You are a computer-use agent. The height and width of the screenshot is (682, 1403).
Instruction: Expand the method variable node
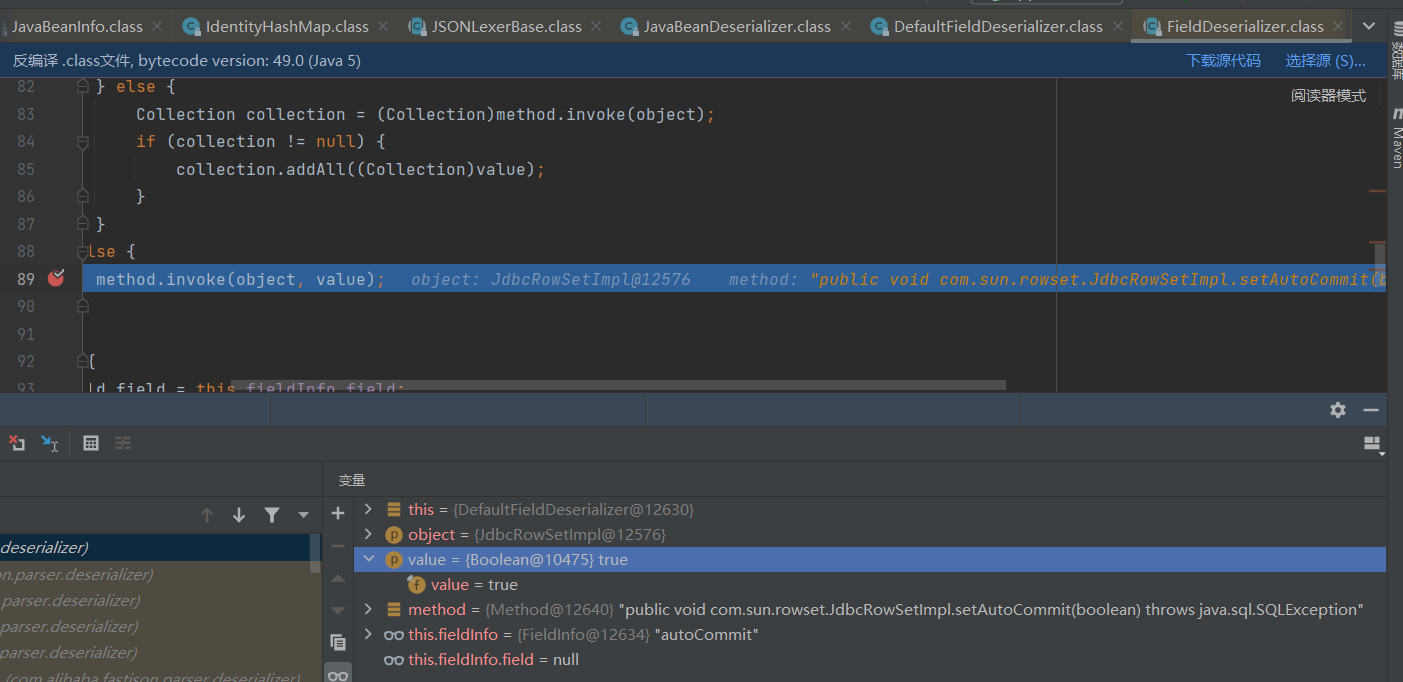tap(367, 608)
